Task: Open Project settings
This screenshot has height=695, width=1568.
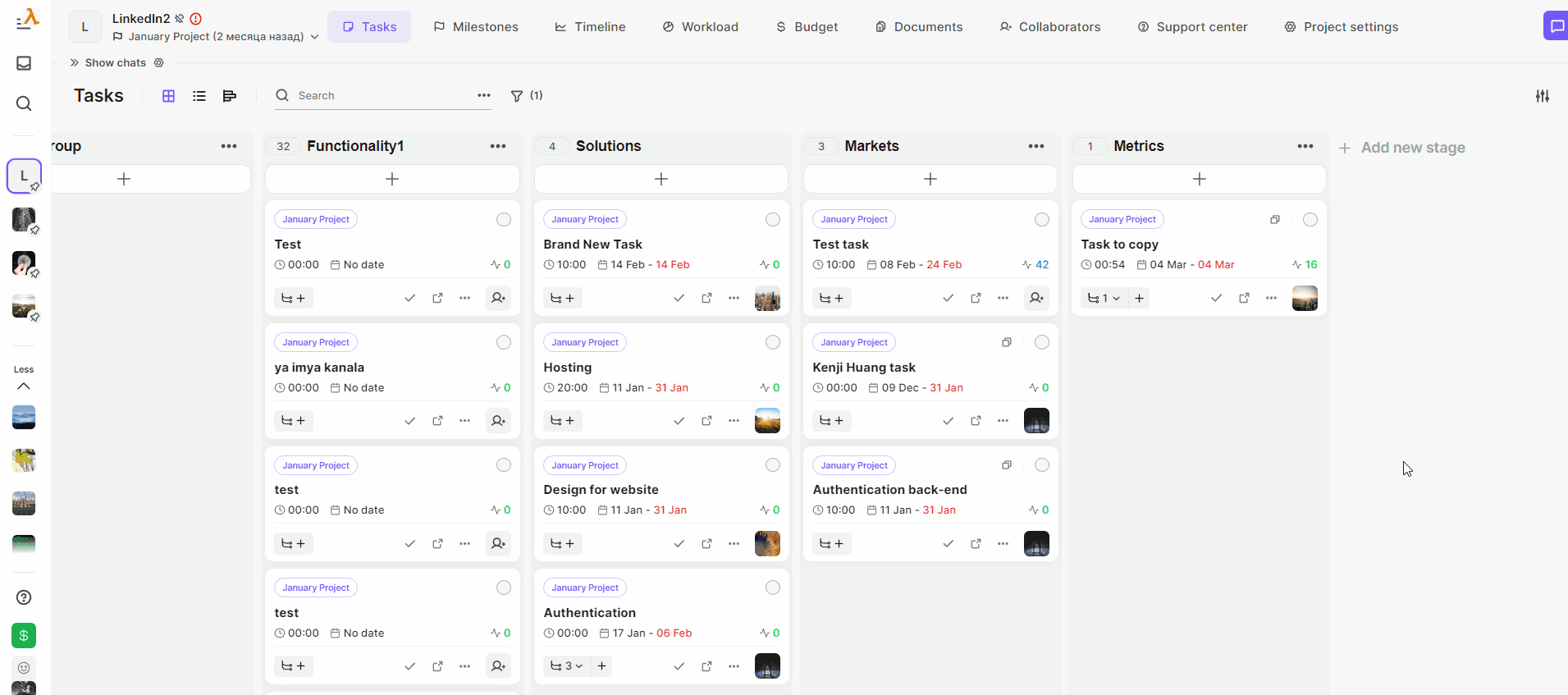Action: (1341, 27)
